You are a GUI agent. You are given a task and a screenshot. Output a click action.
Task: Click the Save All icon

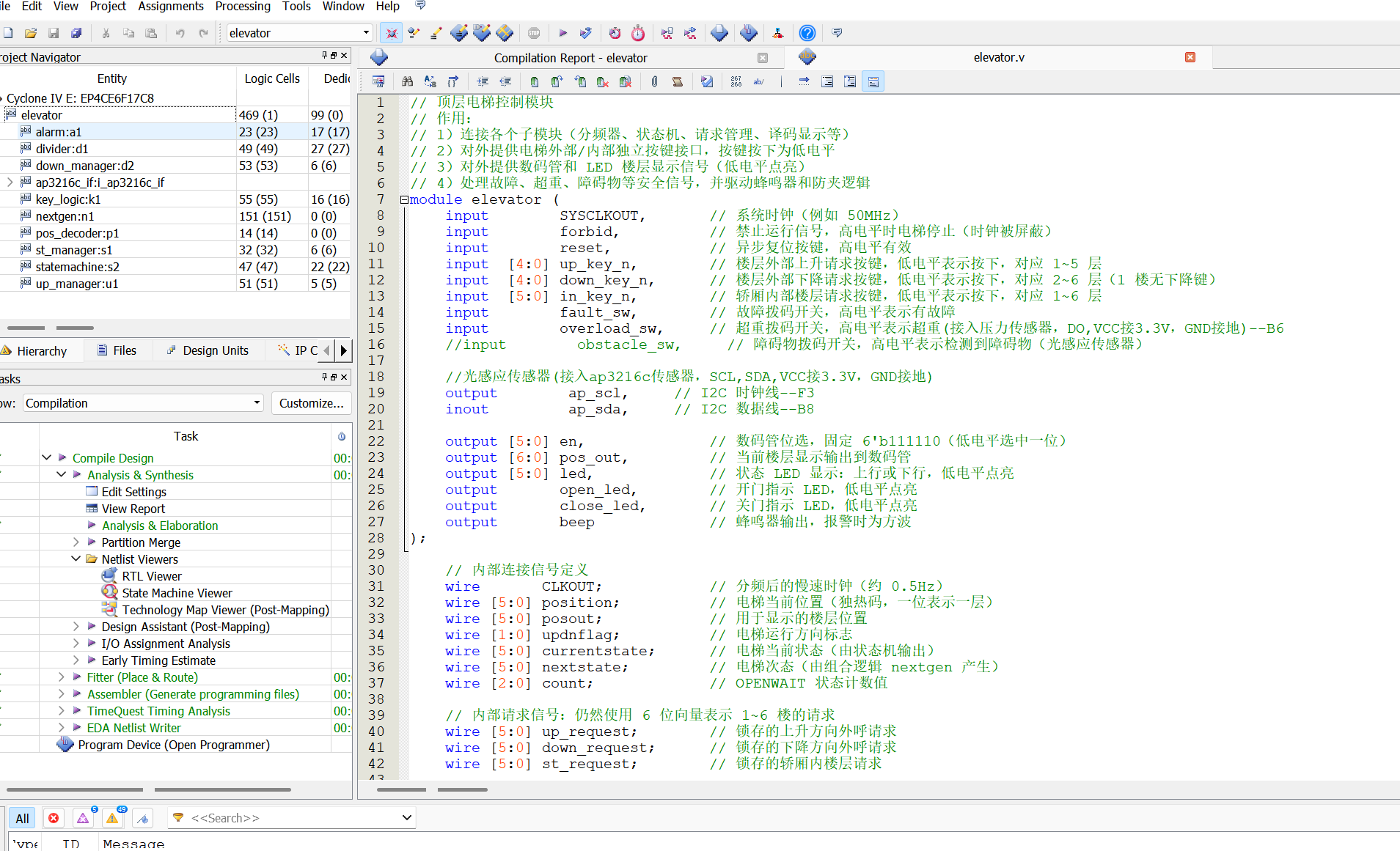[76, 33]
